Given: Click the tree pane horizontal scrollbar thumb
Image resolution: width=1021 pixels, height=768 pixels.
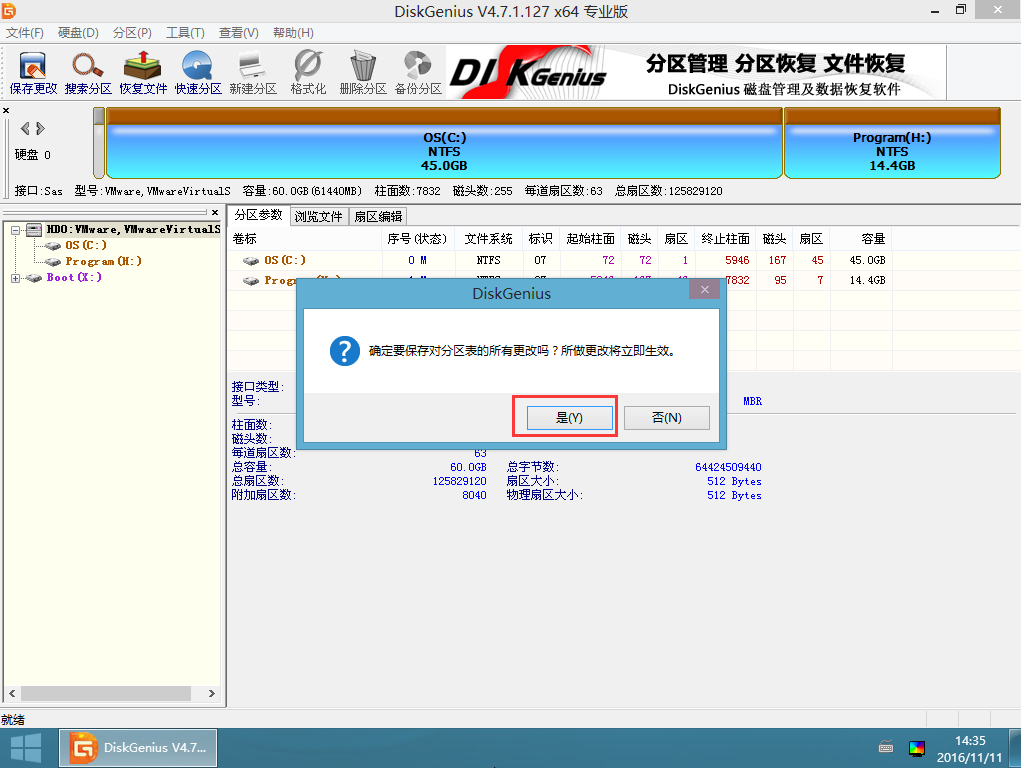Looking at the screenshot, I should (105, 694).
